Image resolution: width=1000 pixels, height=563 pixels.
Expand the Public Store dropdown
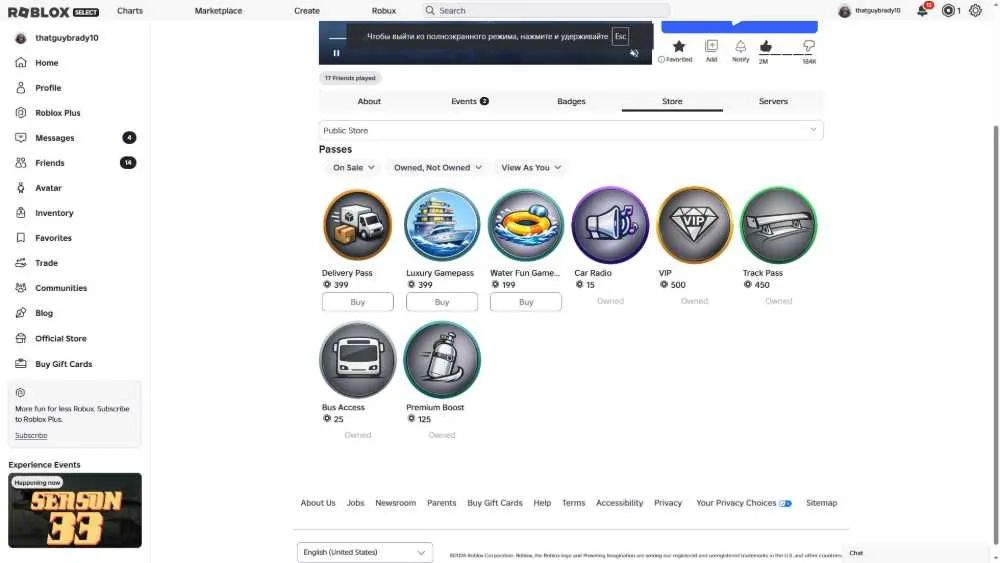(571, 131)
